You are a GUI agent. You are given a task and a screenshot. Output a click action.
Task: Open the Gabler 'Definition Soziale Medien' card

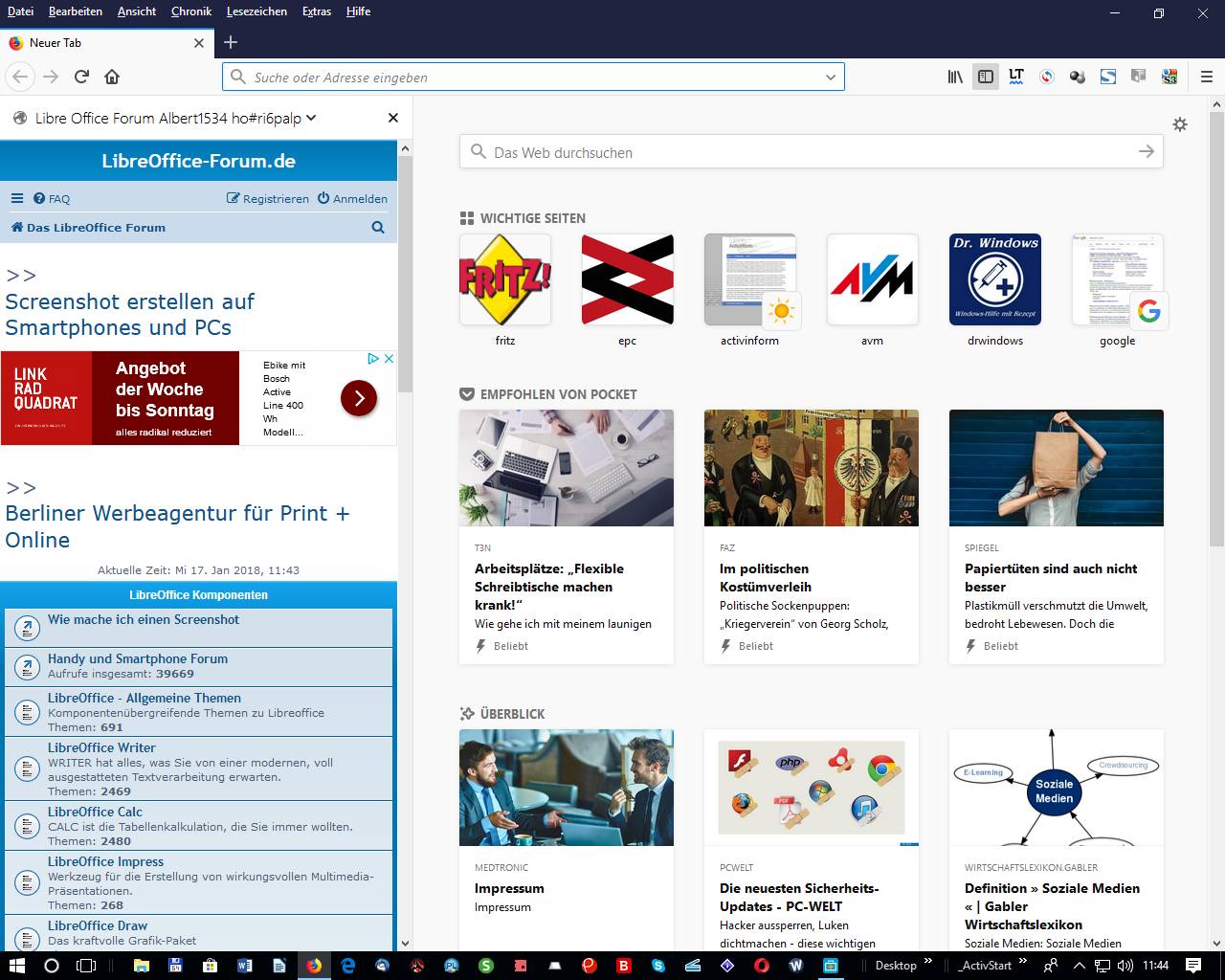point(1057,840)
